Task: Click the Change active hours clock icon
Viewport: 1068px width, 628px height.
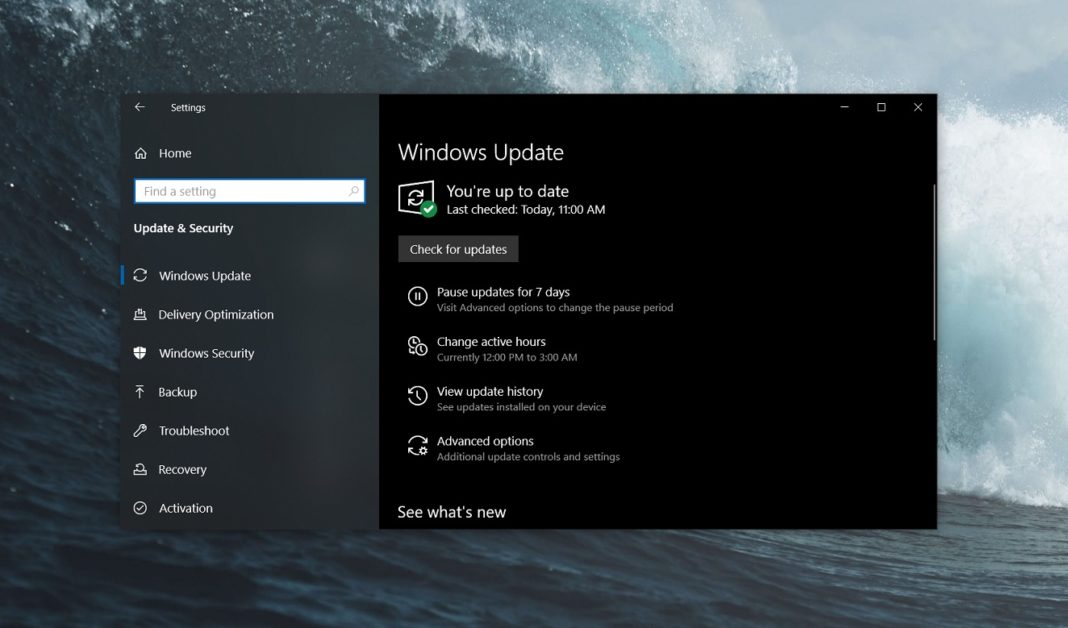Action: pyautogui.click(x=417, y=346)
